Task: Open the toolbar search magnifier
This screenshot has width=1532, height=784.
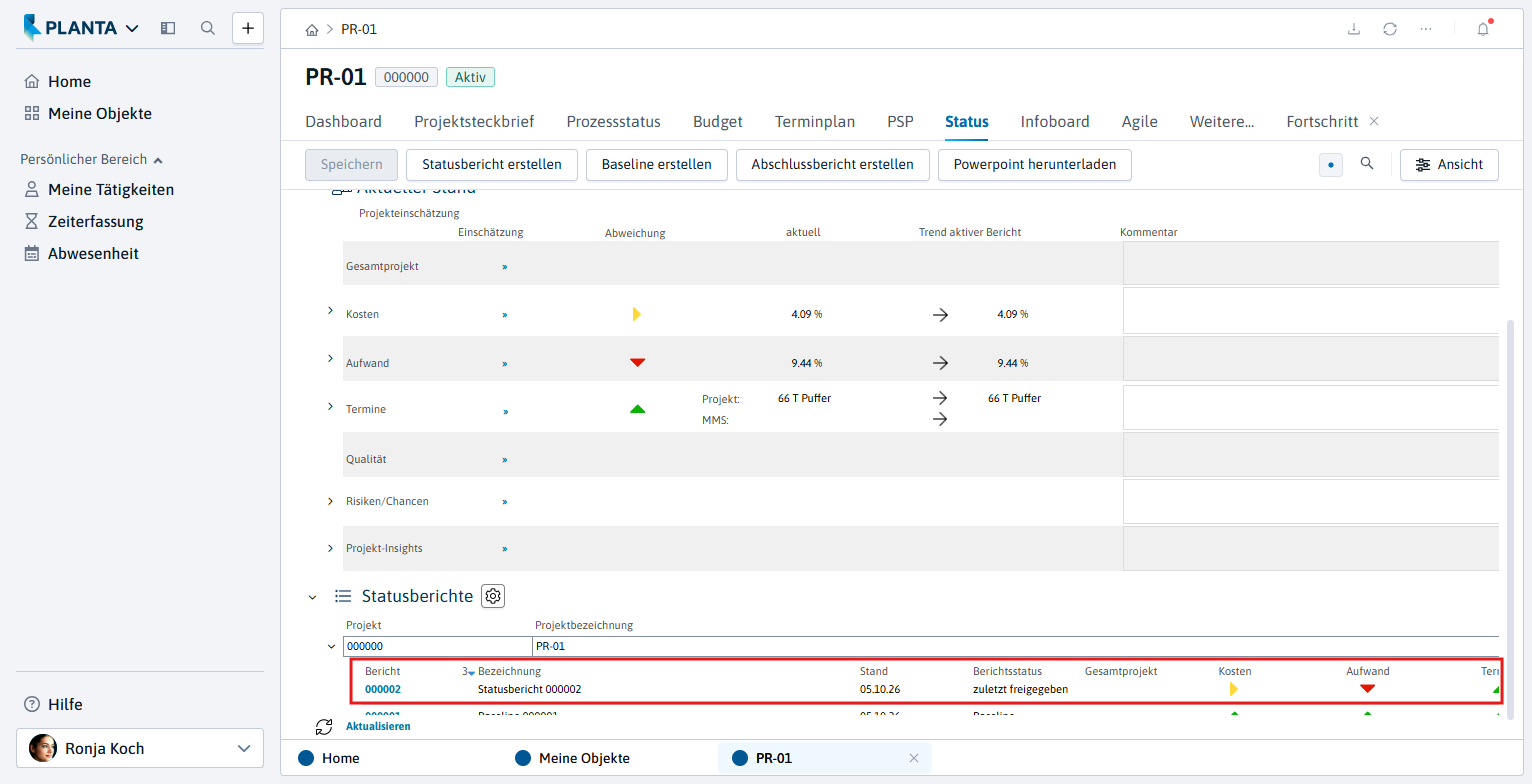Action: point(1367,164)
